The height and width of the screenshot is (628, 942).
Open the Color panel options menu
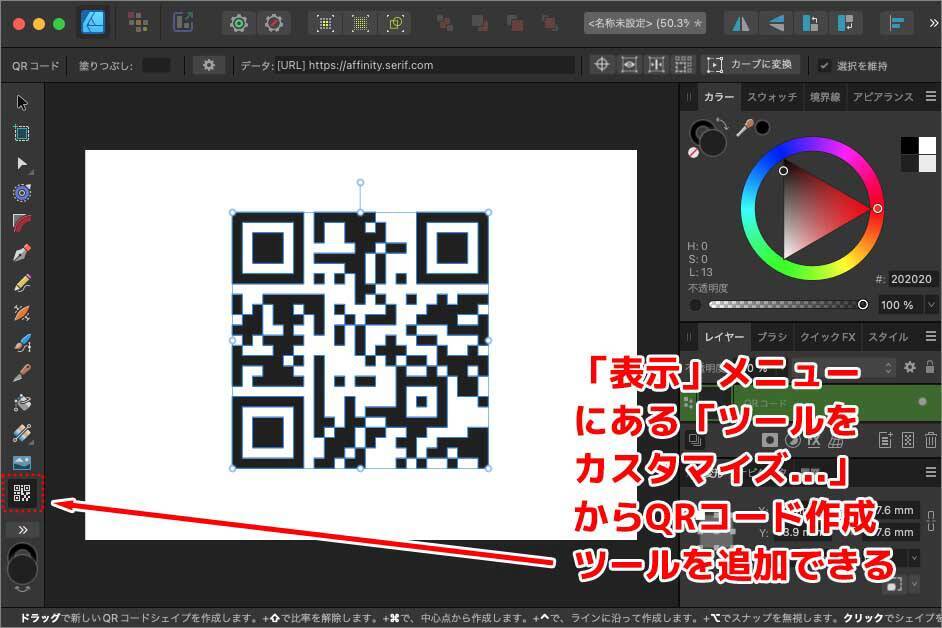coord(931,97)
